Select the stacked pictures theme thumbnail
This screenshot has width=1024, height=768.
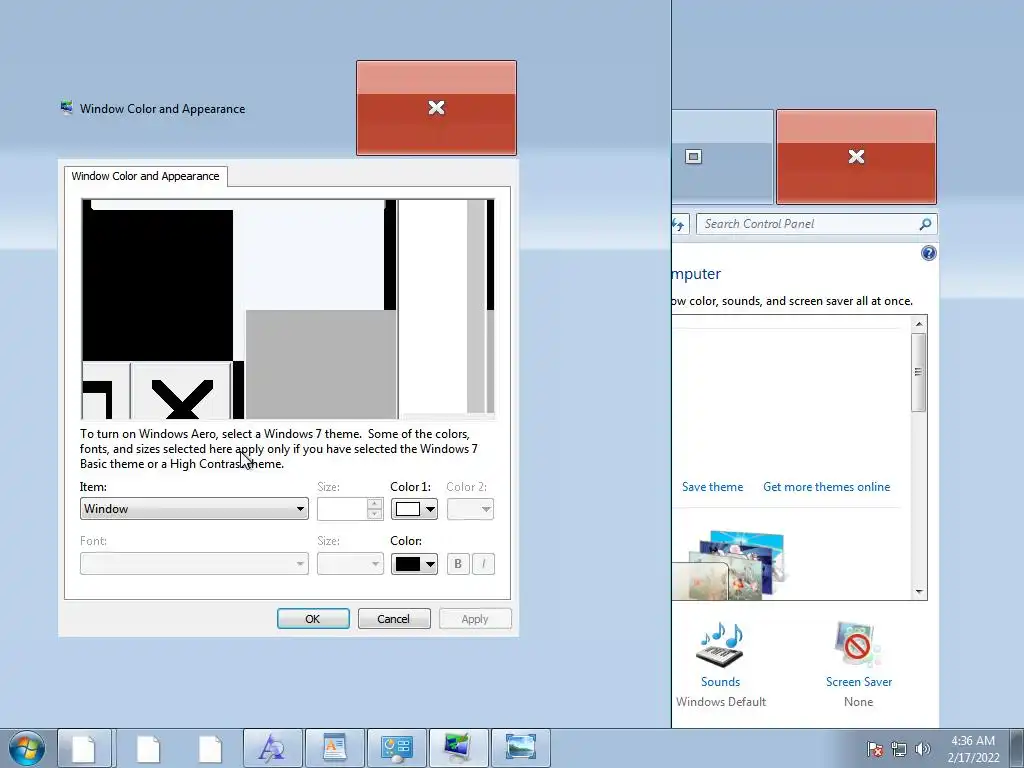(731, 566)
